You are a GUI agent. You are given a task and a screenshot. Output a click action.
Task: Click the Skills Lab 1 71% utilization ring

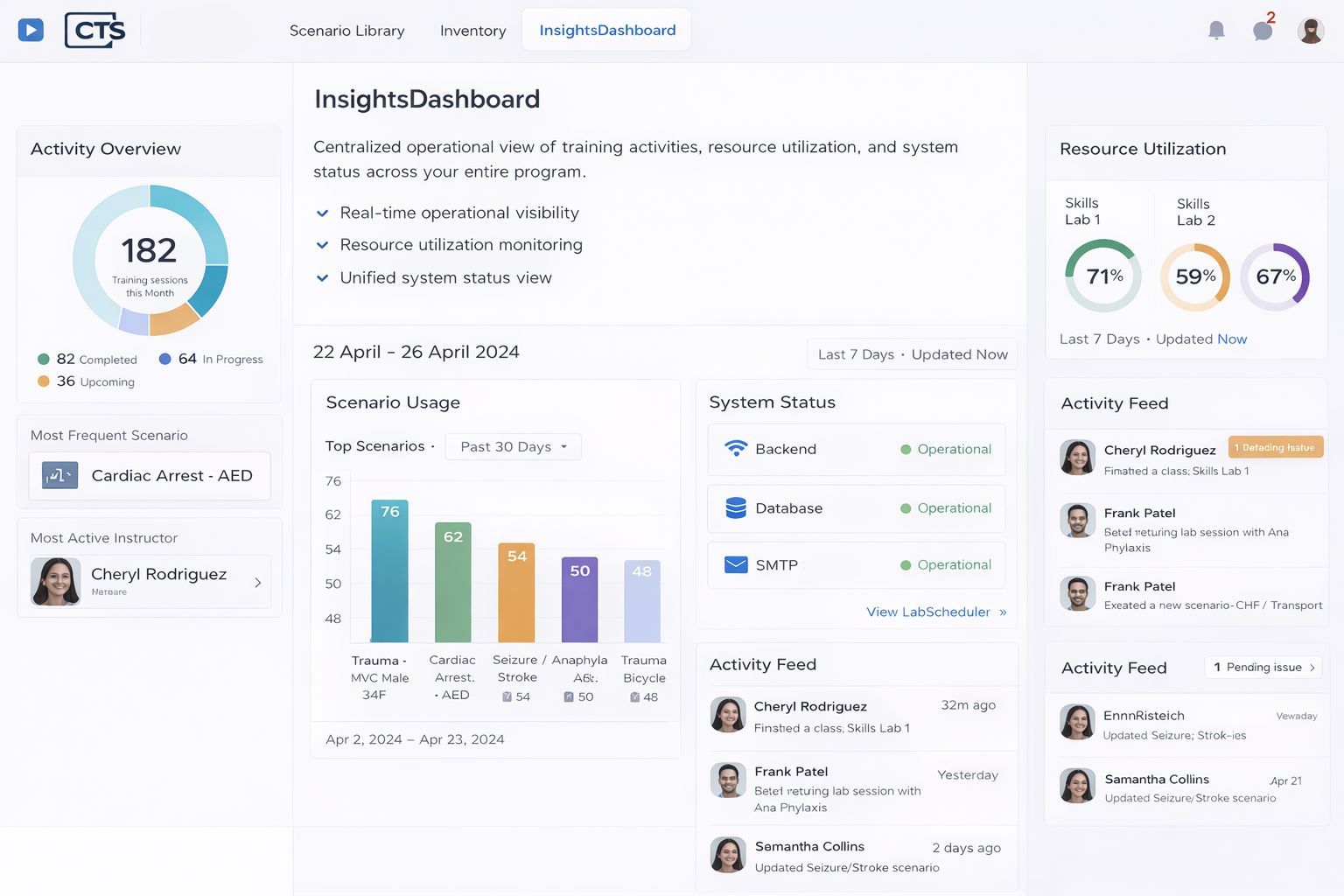click(x=1103, y=276)
